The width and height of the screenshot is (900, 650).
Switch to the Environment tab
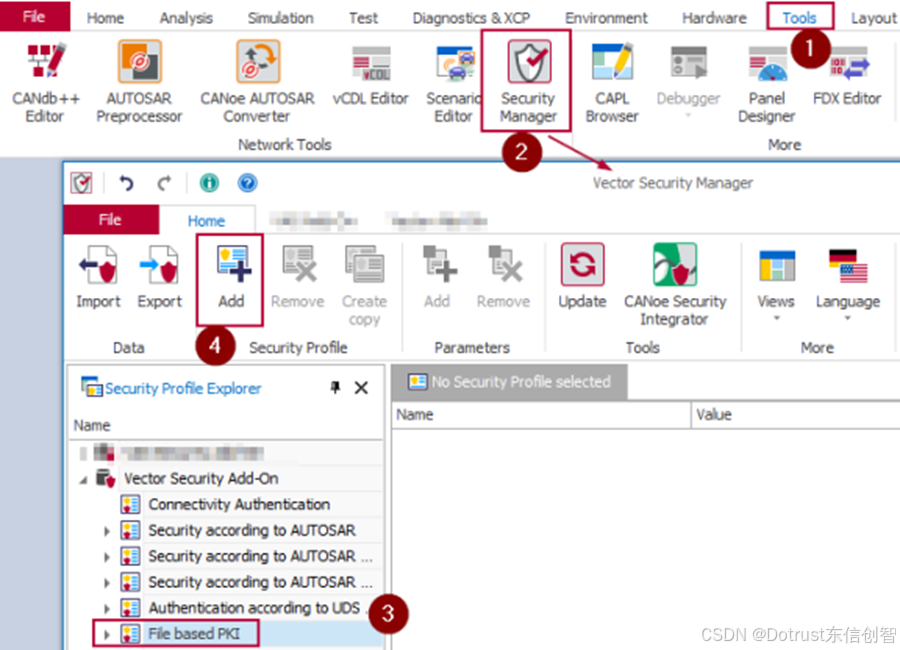pyautogui.click(x=606, y=18)
